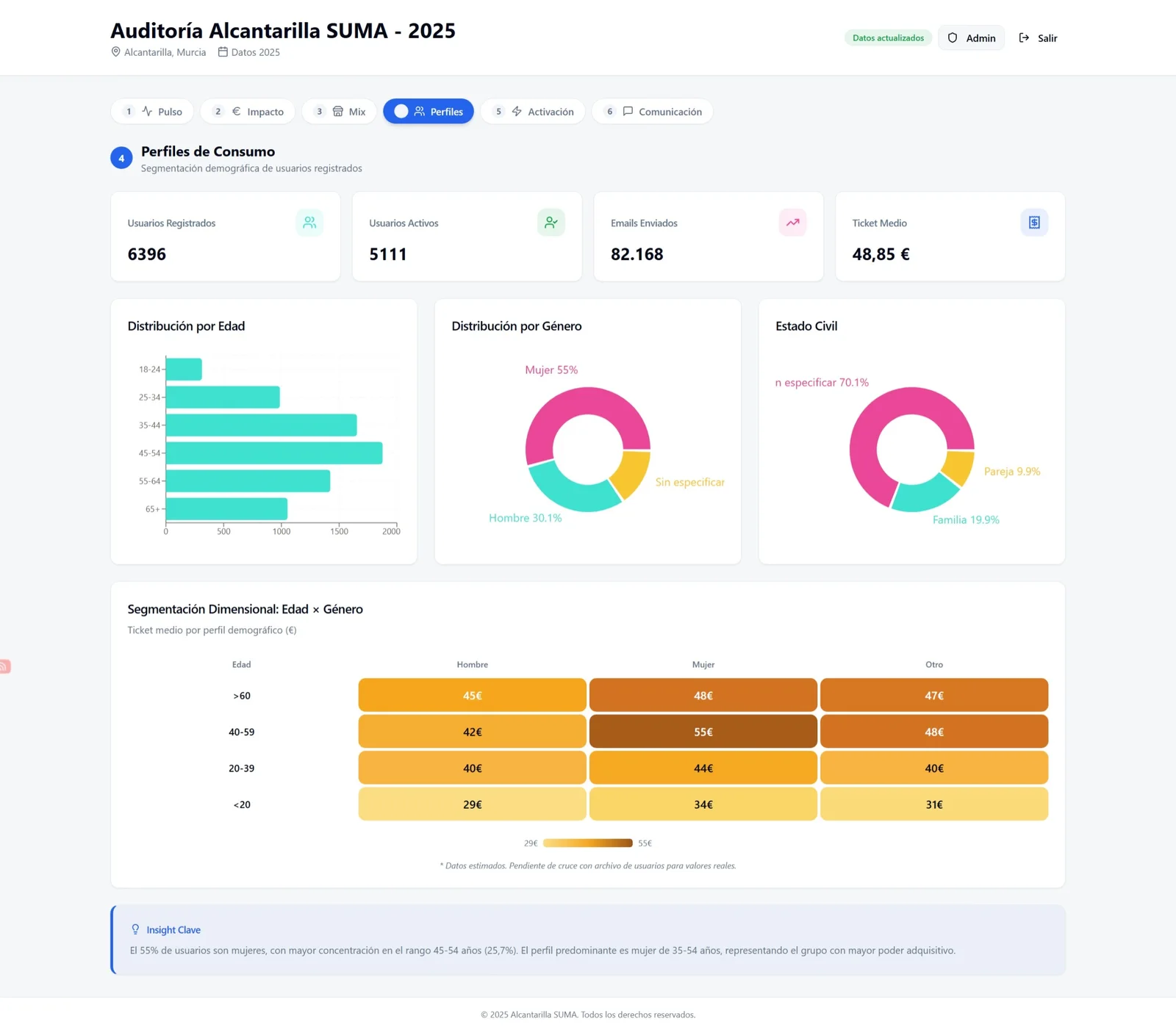Click the 18-24 age bar
1176x1030 pixels.
click(184, 370)
